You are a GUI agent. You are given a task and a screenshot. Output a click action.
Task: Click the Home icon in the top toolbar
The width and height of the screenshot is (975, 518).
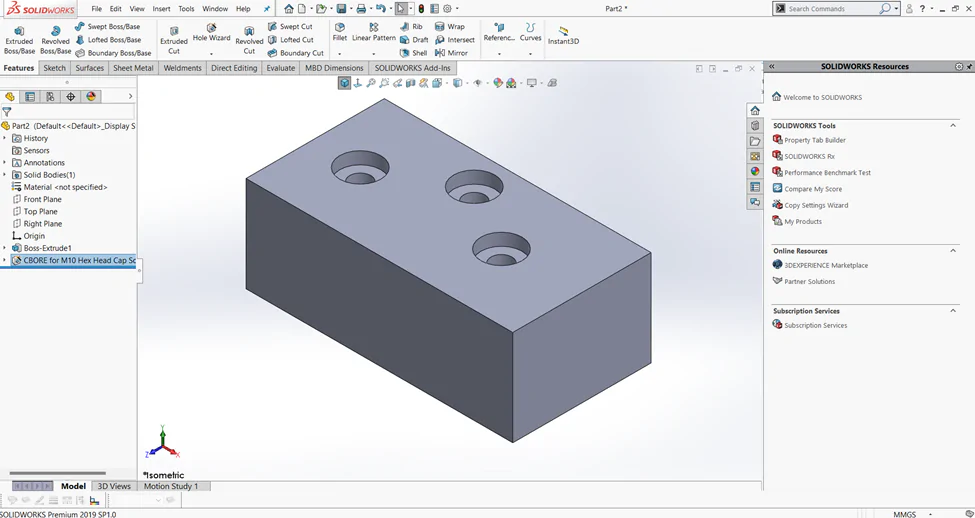point(289,9)
